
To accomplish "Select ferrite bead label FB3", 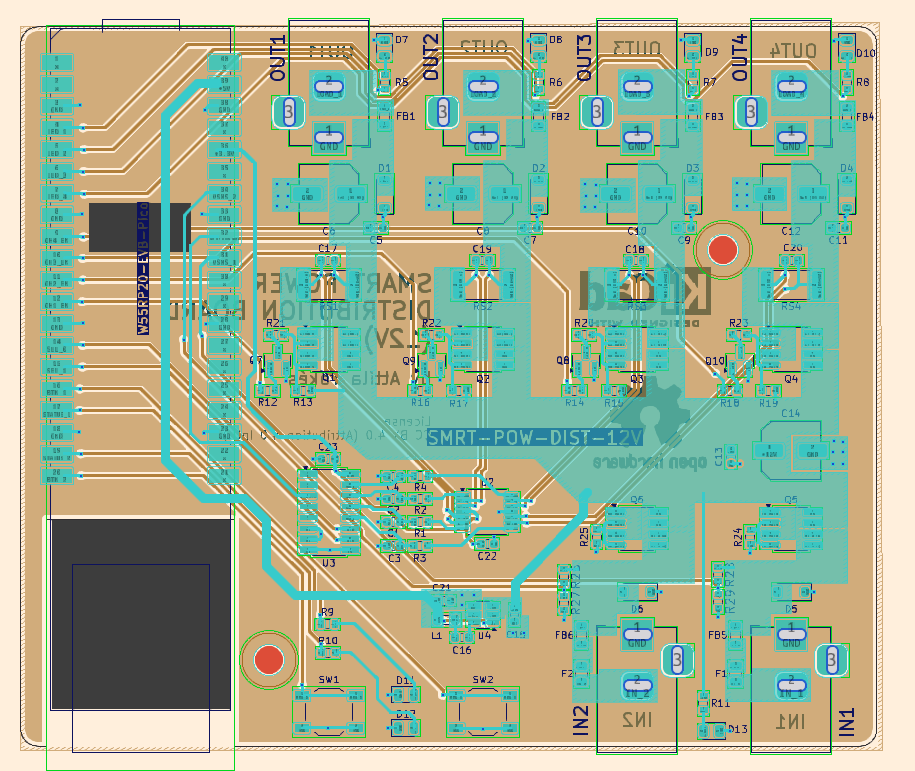I will [714, 116].
